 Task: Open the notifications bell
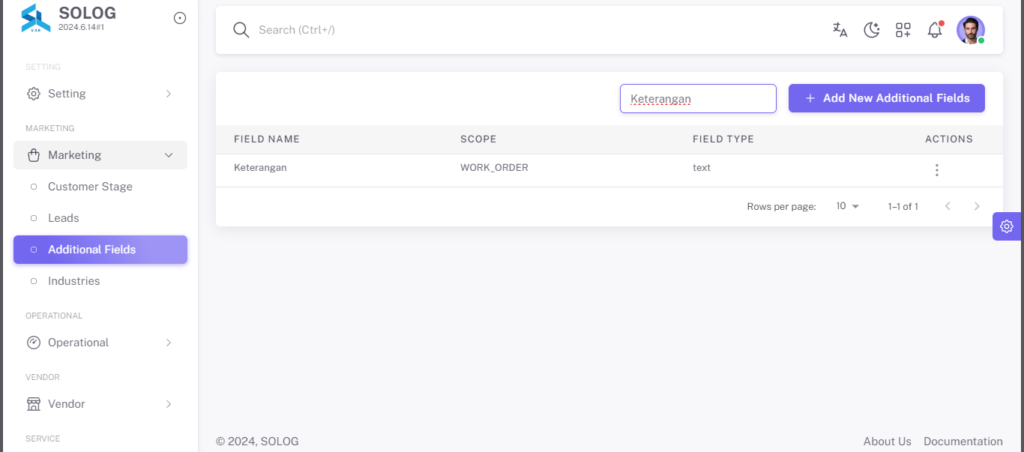click(935, 30)
